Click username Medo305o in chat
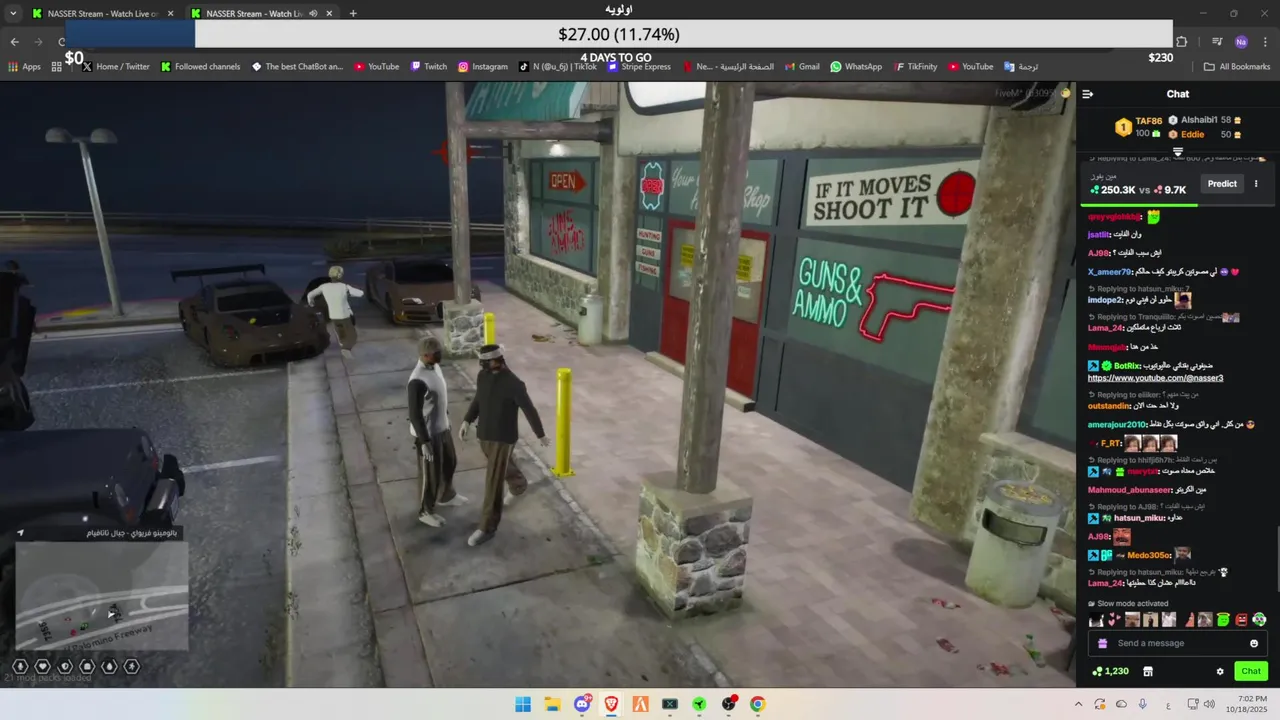This screenshot has height=720, width=1280. point(1149,555)
